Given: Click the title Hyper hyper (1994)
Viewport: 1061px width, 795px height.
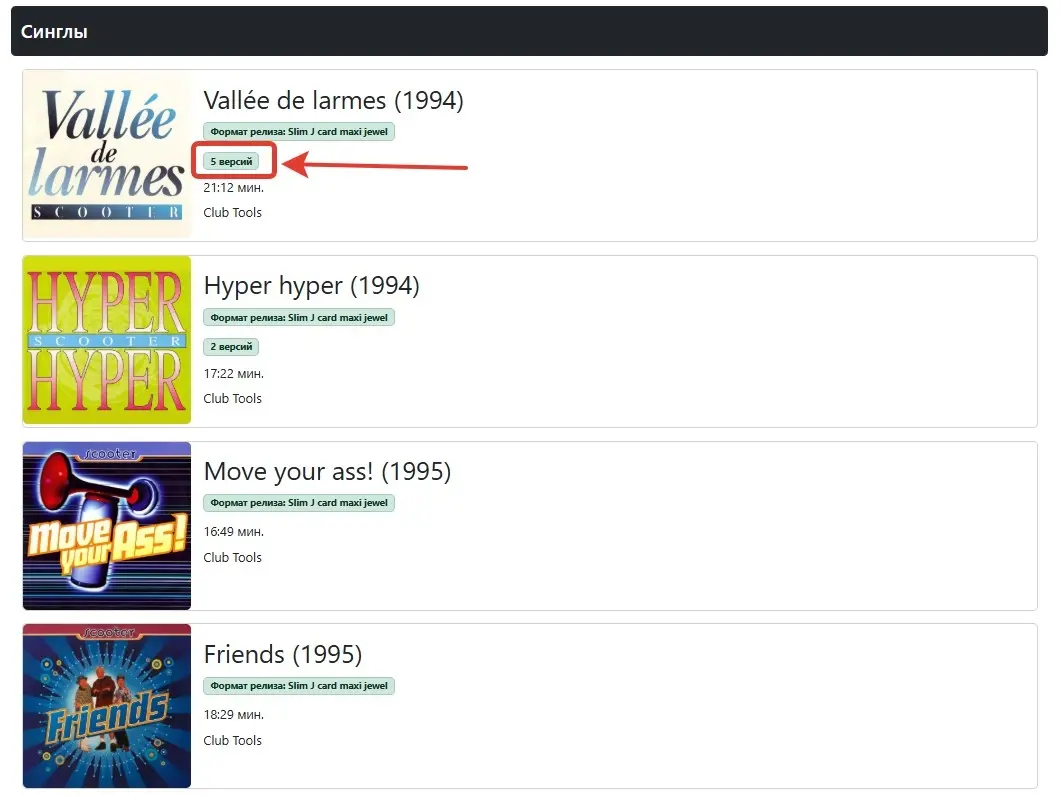Looking at the screenshot, I should point(311,286).
